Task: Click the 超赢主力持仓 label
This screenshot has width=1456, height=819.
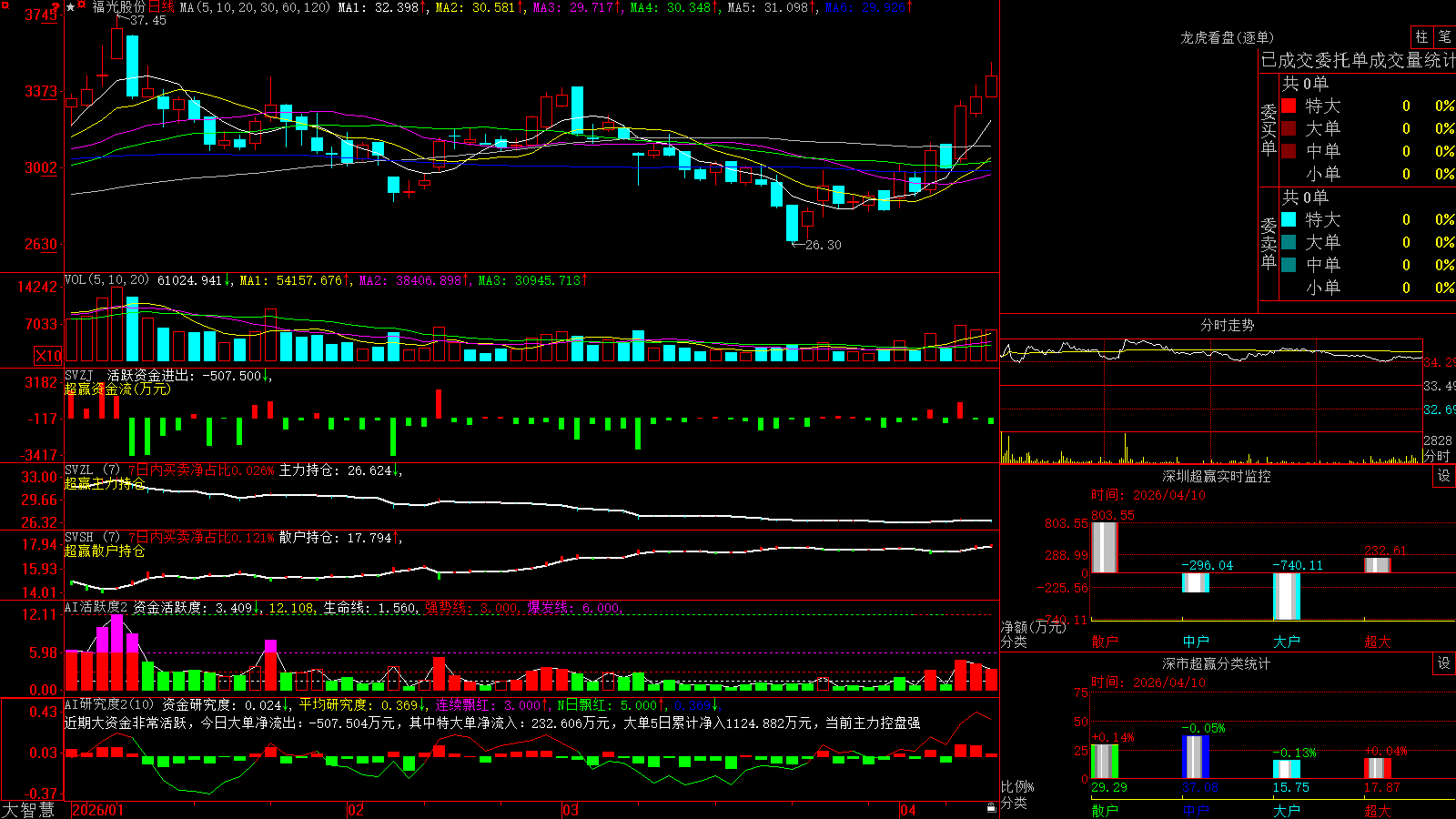Action: (x=105, y=483)
